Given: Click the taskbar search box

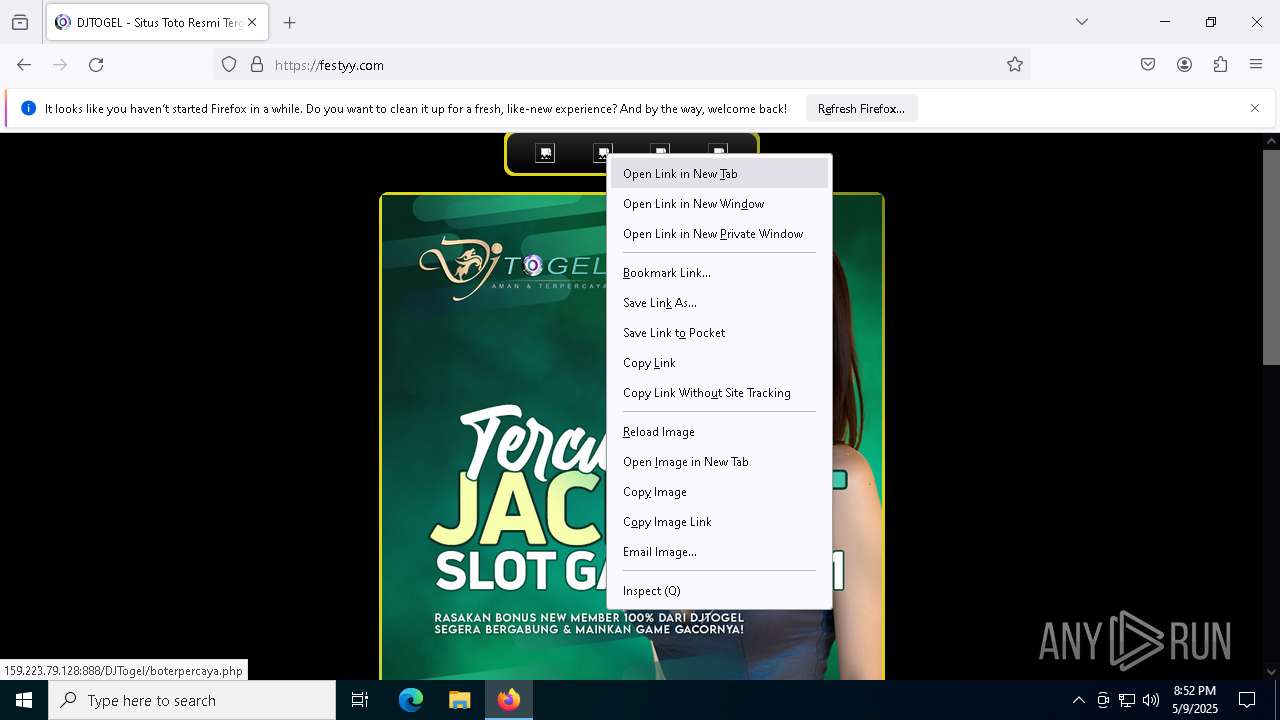Looking at the screenshot, I should point(192,700).
